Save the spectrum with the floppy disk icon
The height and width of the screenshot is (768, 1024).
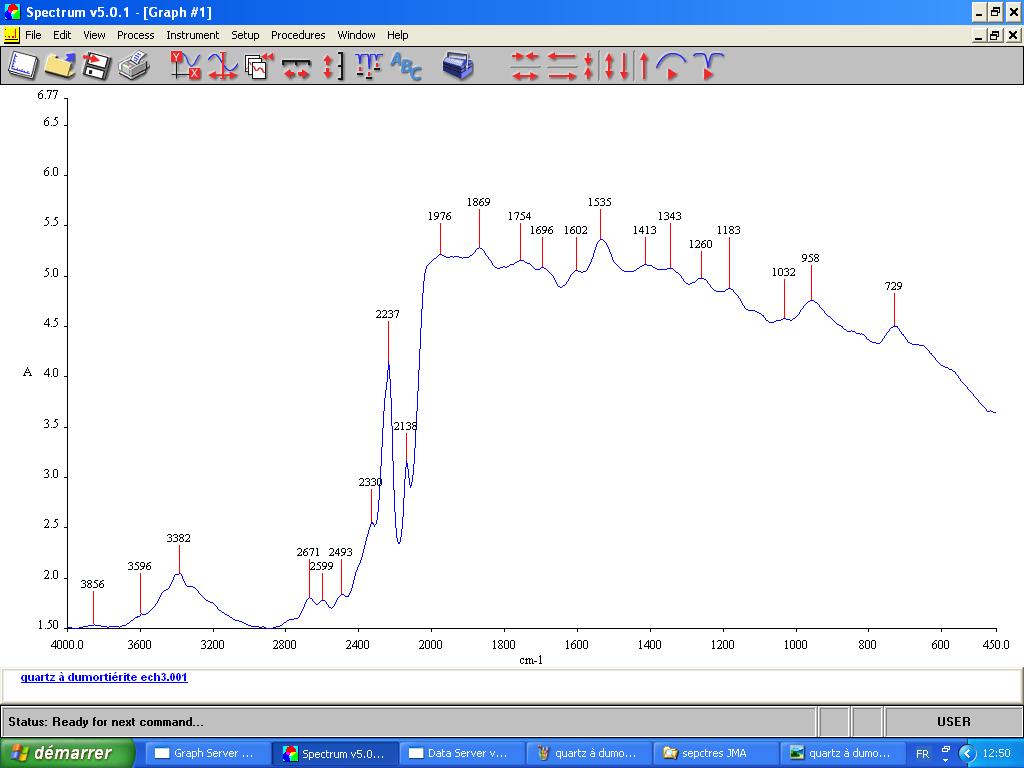[96, 66]
